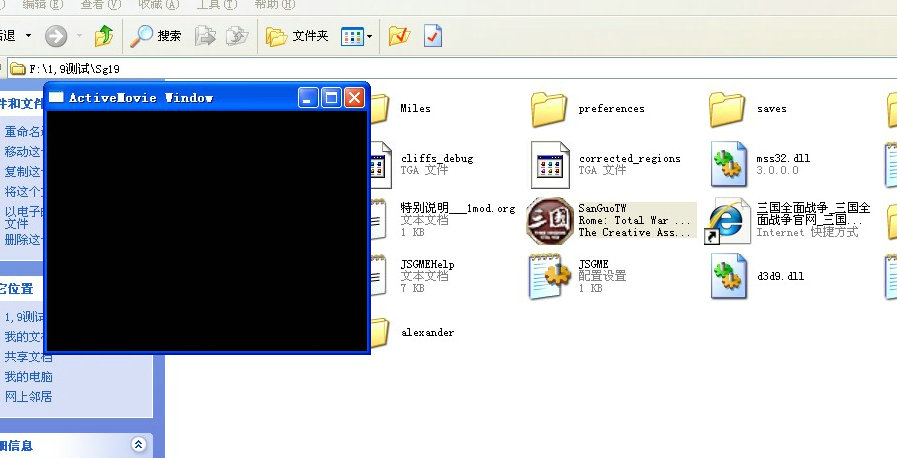Click the 网上邻居 link in sidebar
The width and height of the screenshot is (897, 458).
[28, 397]
